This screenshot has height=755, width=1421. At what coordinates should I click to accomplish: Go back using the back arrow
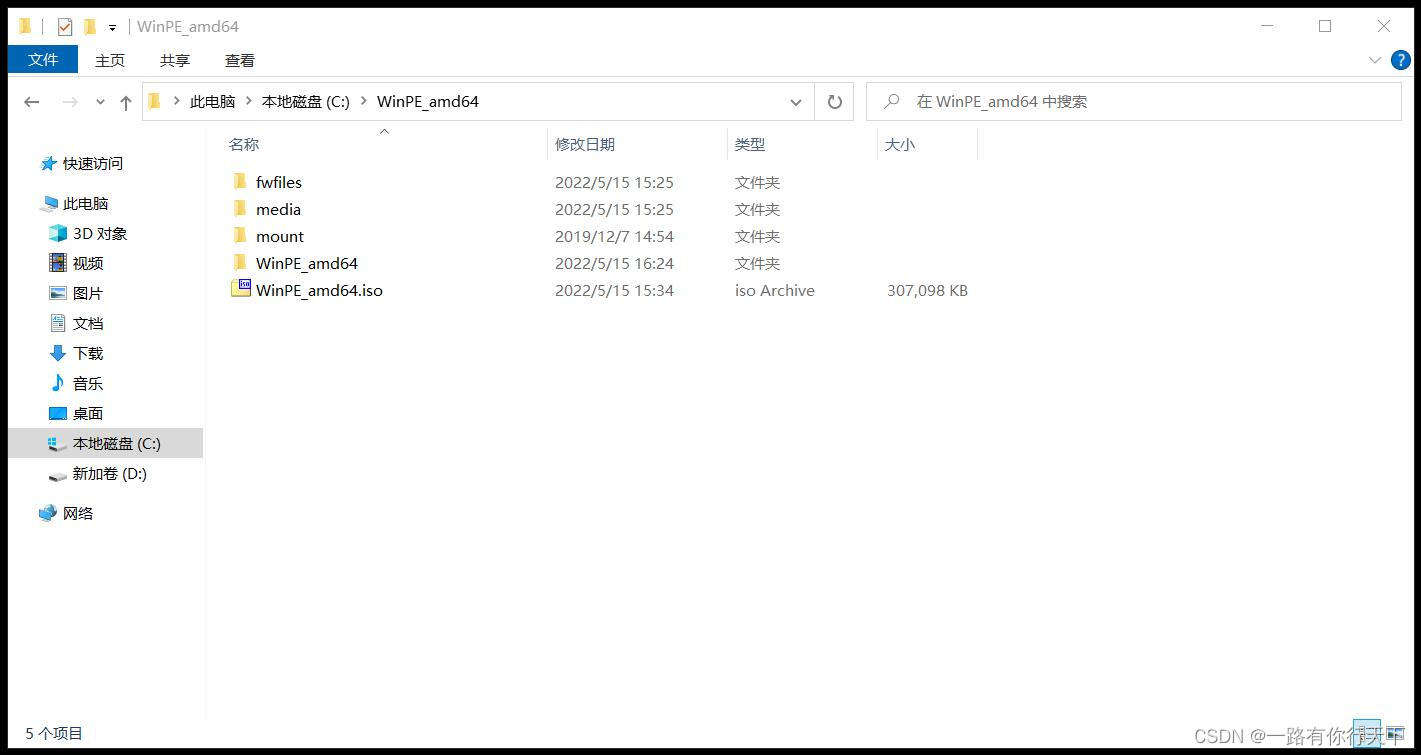pos(31,101)
